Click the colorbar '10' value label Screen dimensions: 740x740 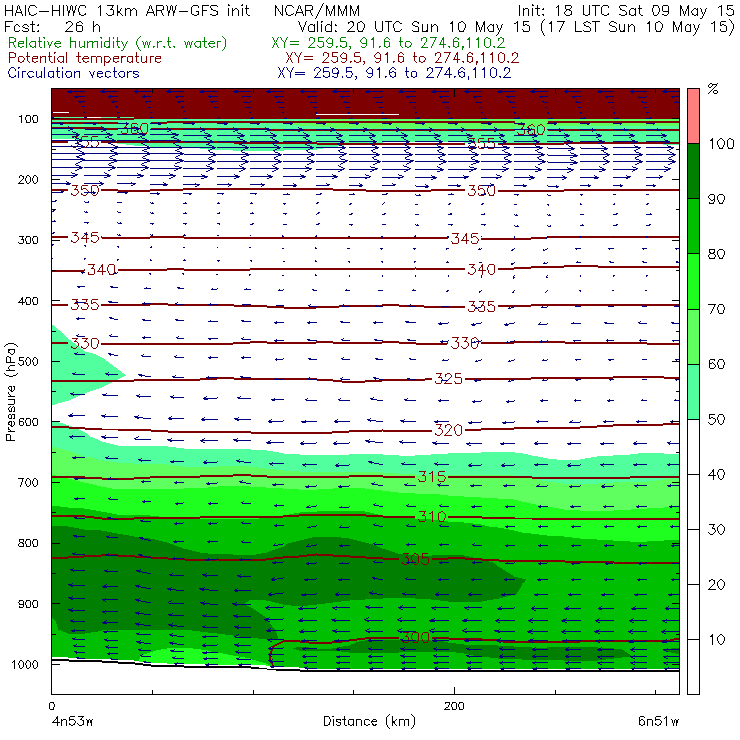(716, 639)
